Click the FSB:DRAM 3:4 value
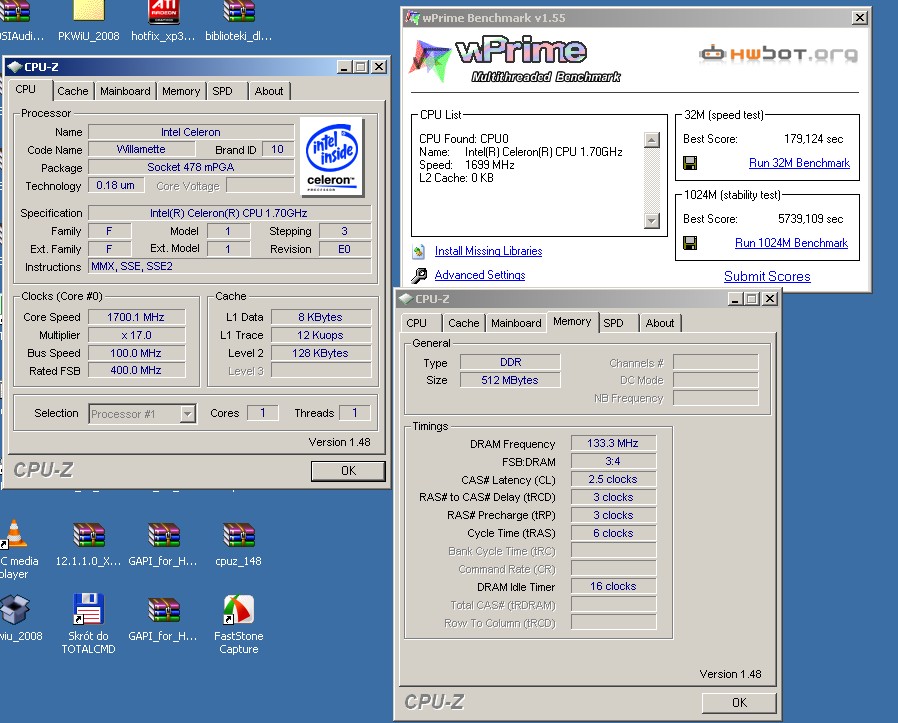The image size is (898, 723). click(613, 461)
